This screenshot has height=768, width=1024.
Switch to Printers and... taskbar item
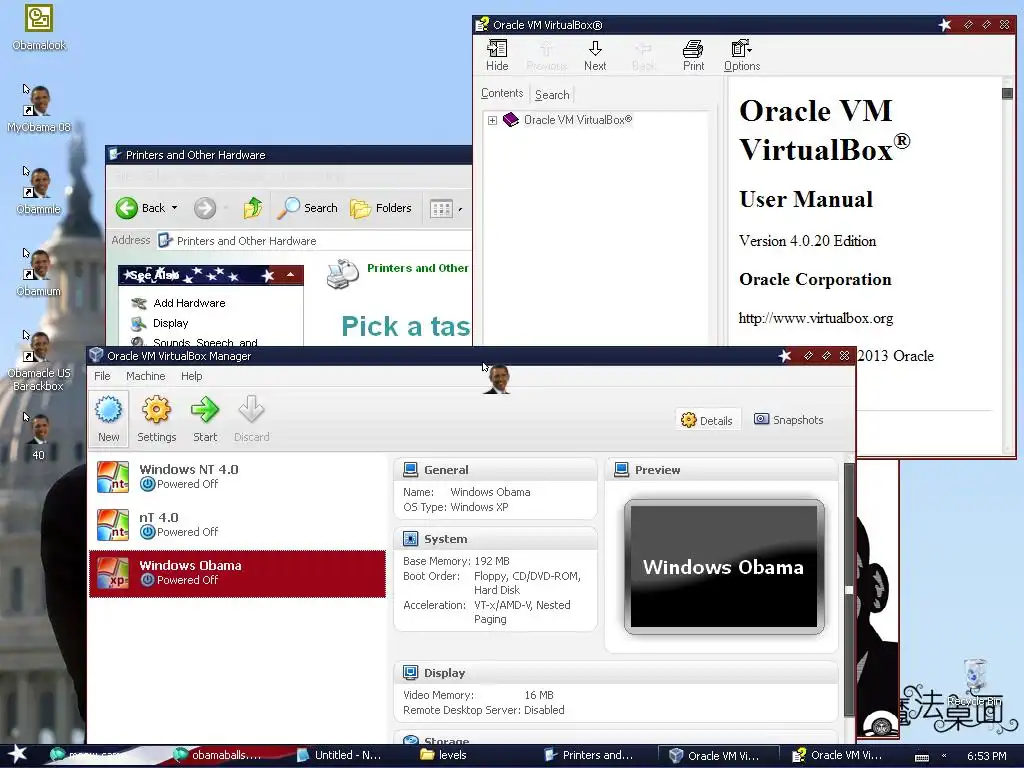(590, 755)
